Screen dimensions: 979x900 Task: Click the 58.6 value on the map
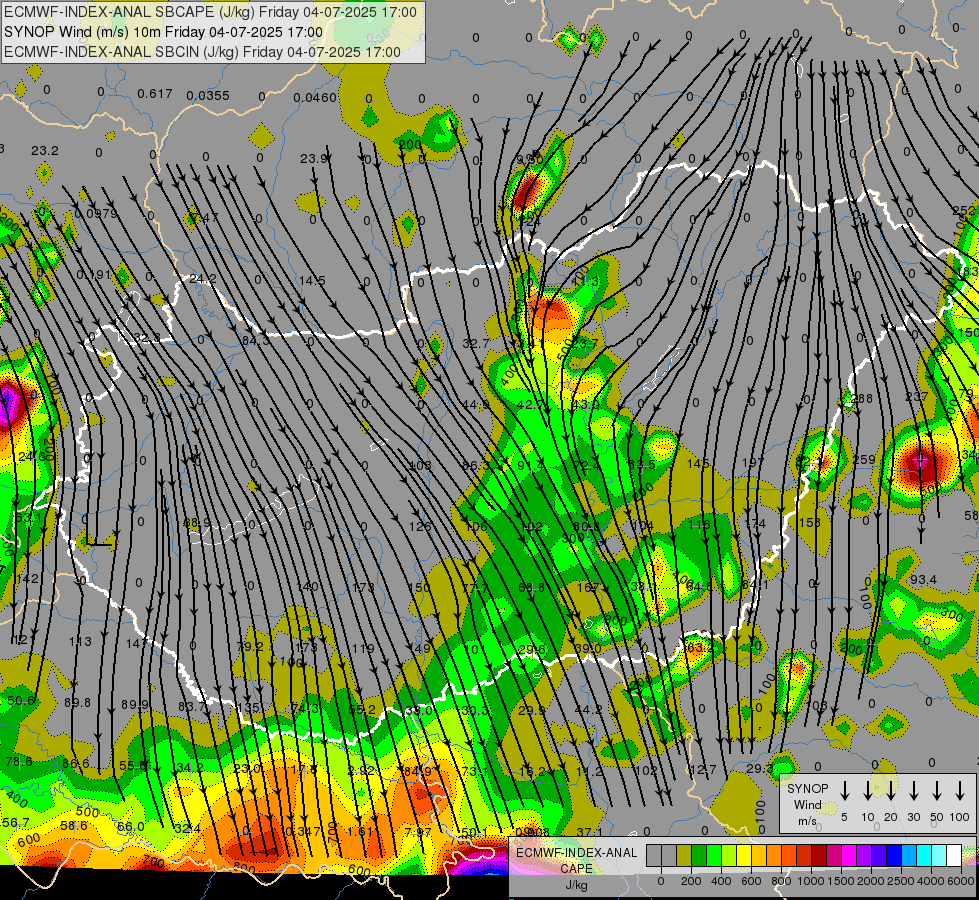tap(74, 826)
